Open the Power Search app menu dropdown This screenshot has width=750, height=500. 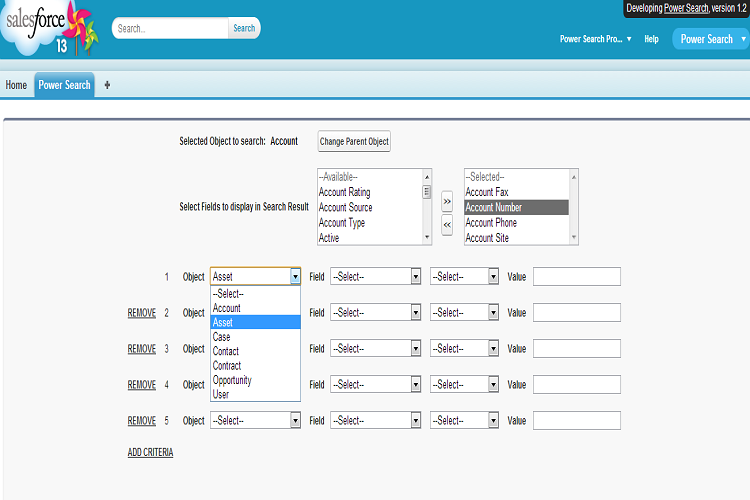pos(708,39)
